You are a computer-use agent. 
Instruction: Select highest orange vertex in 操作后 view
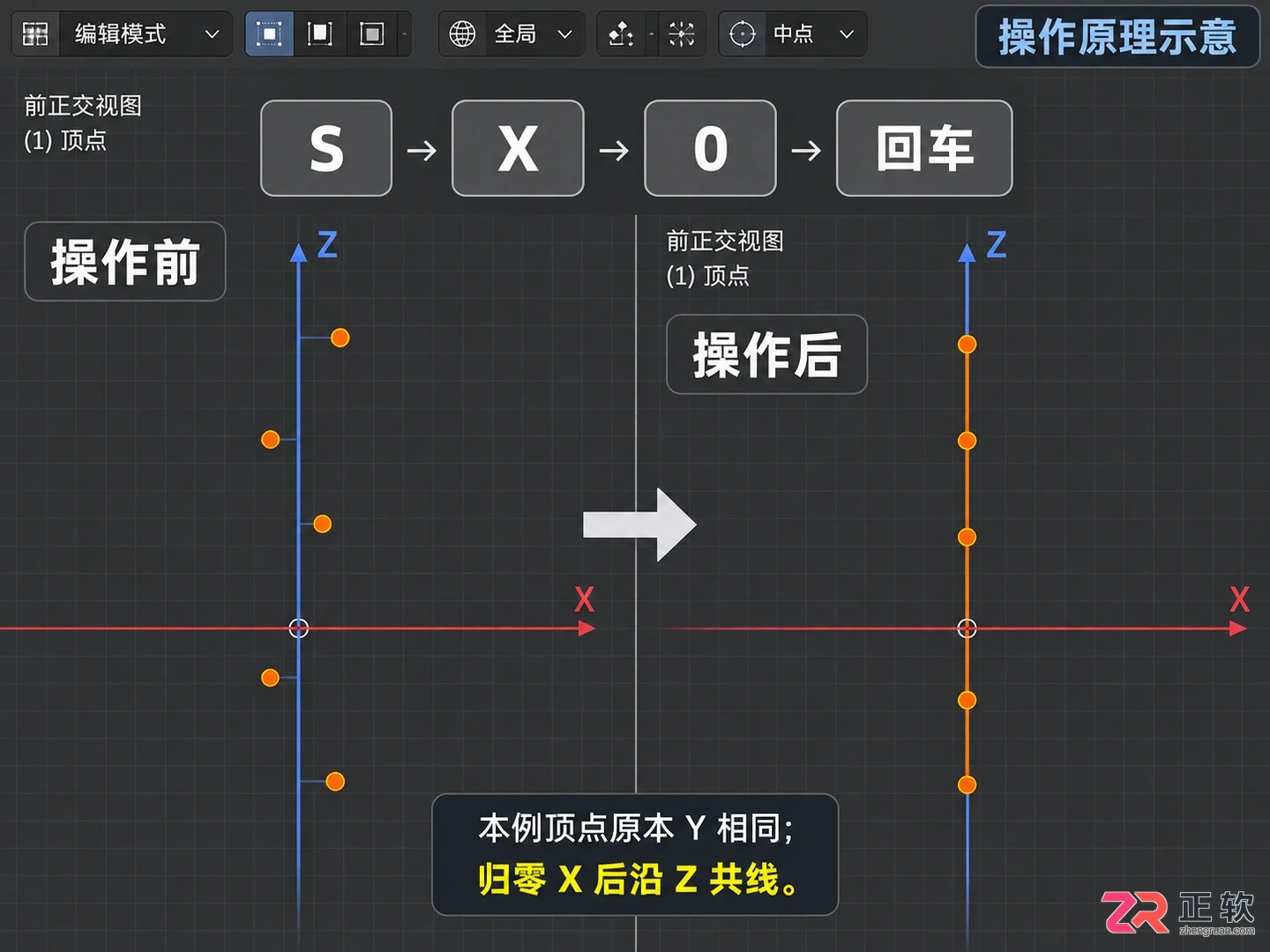tap(967, 344)
